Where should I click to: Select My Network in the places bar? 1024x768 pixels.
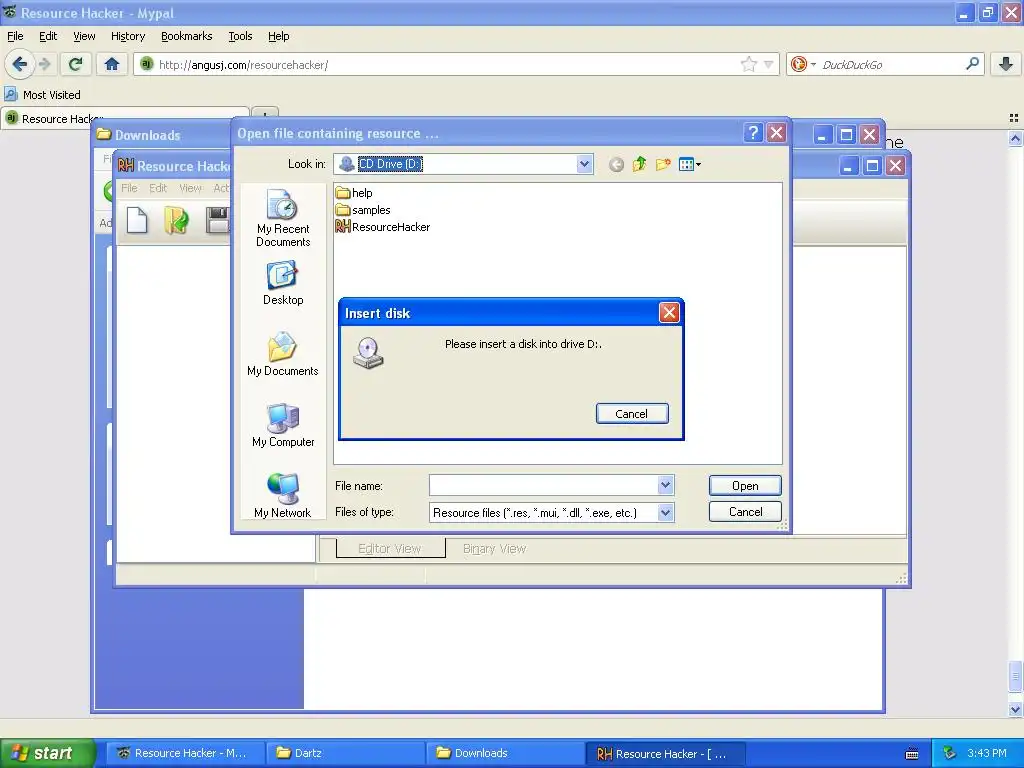pos(283,496)
